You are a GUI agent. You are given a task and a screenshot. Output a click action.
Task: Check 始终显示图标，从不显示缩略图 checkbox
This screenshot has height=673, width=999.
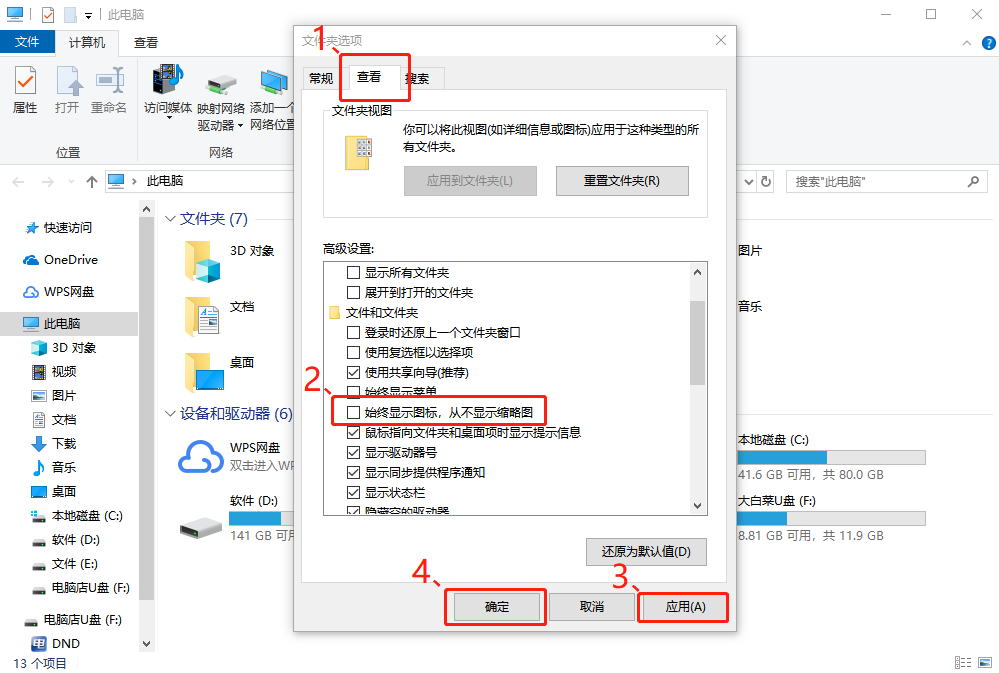(353, 412)
